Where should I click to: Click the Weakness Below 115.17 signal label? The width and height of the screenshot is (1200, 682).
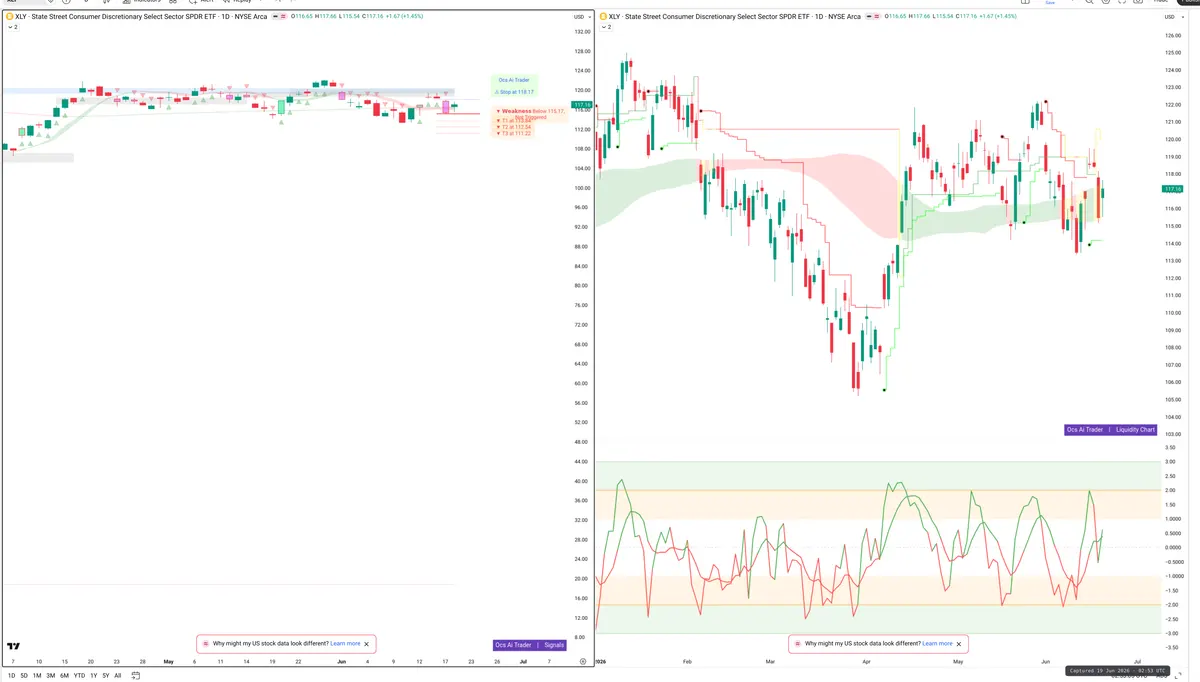tap(532, 112)
